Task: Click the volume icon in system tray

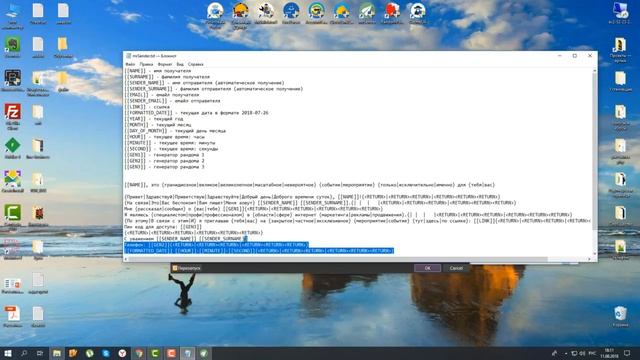Action: (582, 353)
